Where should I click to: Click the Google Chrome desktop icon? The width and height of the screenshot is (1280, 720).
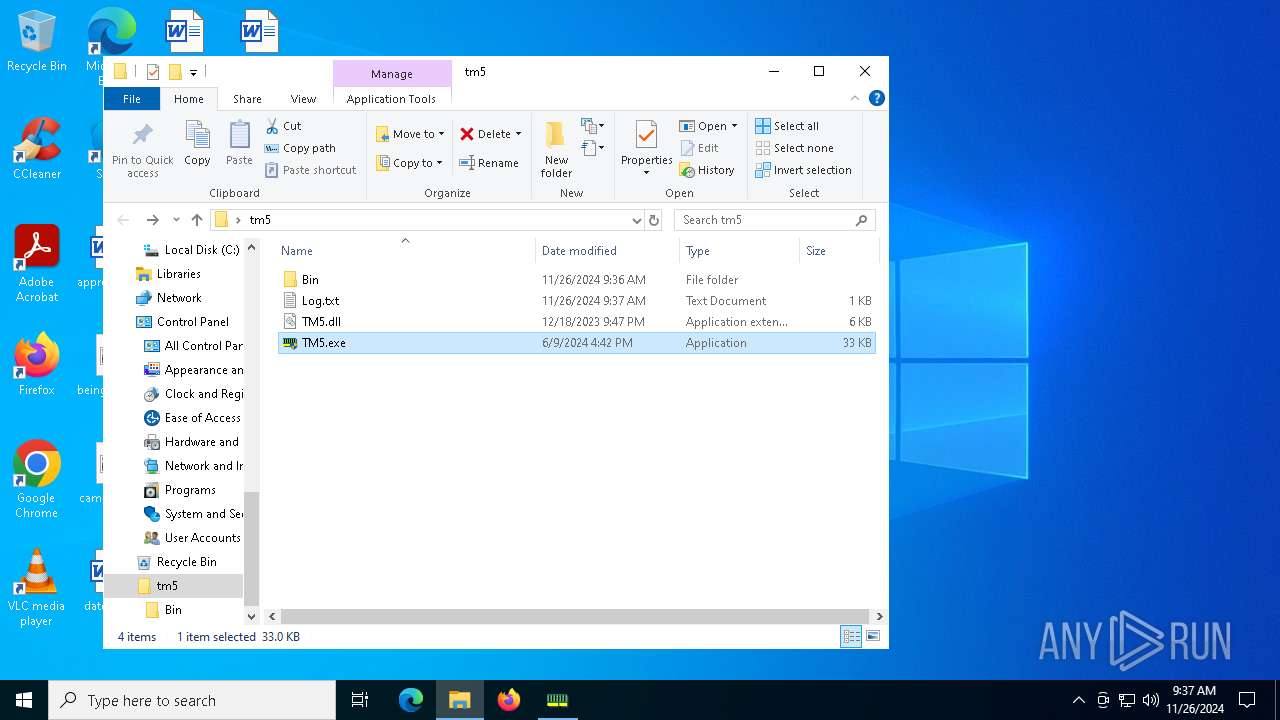tap(37, 478)
